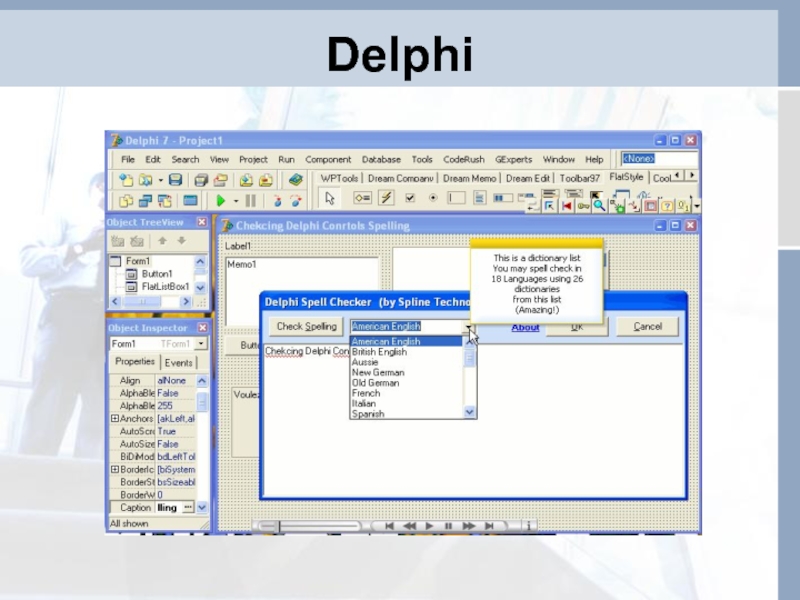Select the flat edit box component

pos(456,198)
